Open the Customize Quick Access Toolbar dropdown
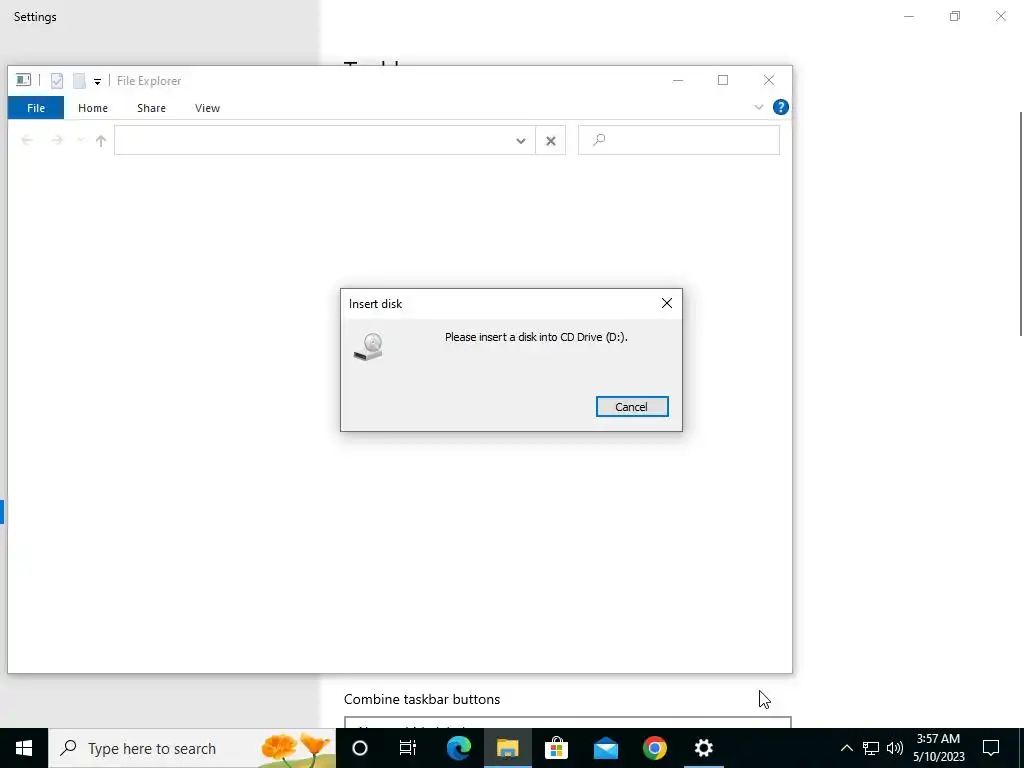The image size is (1024, 768). tap(97, 82)
